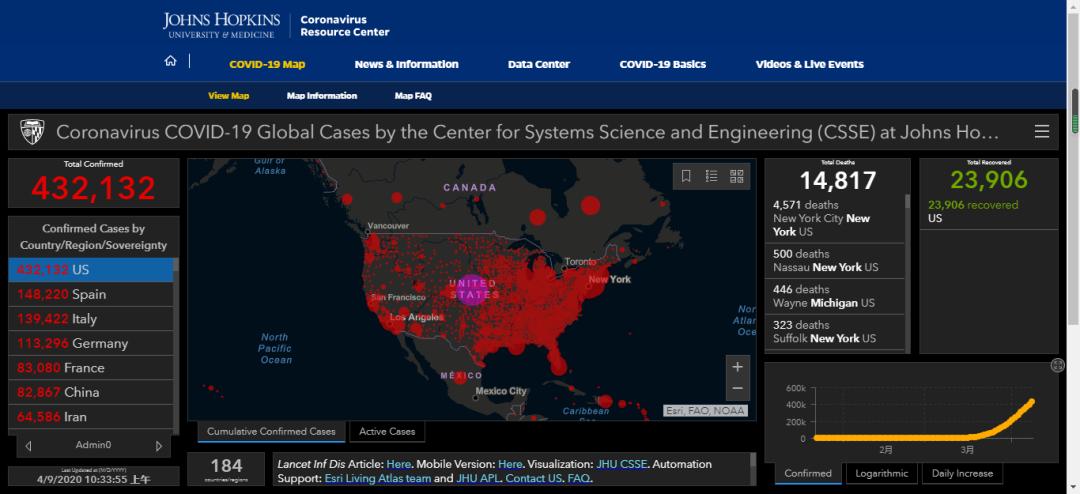Open the map legend list icon

click(x=712, y=176)
